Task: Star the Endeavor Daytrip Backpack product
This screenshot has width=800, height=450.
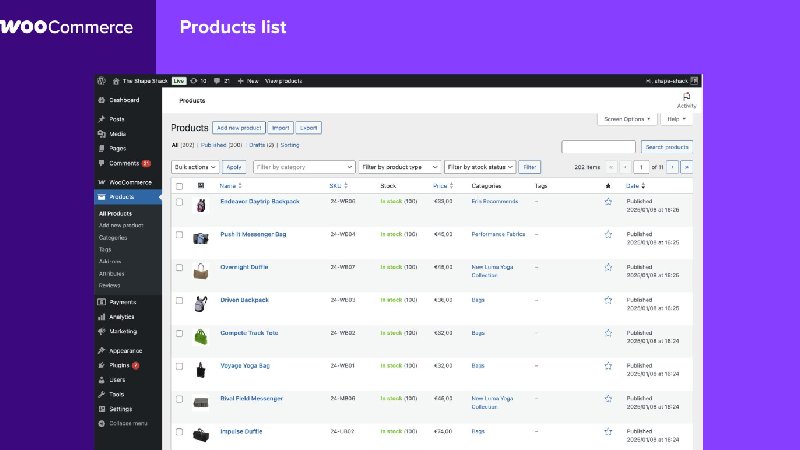Action: 608,202
